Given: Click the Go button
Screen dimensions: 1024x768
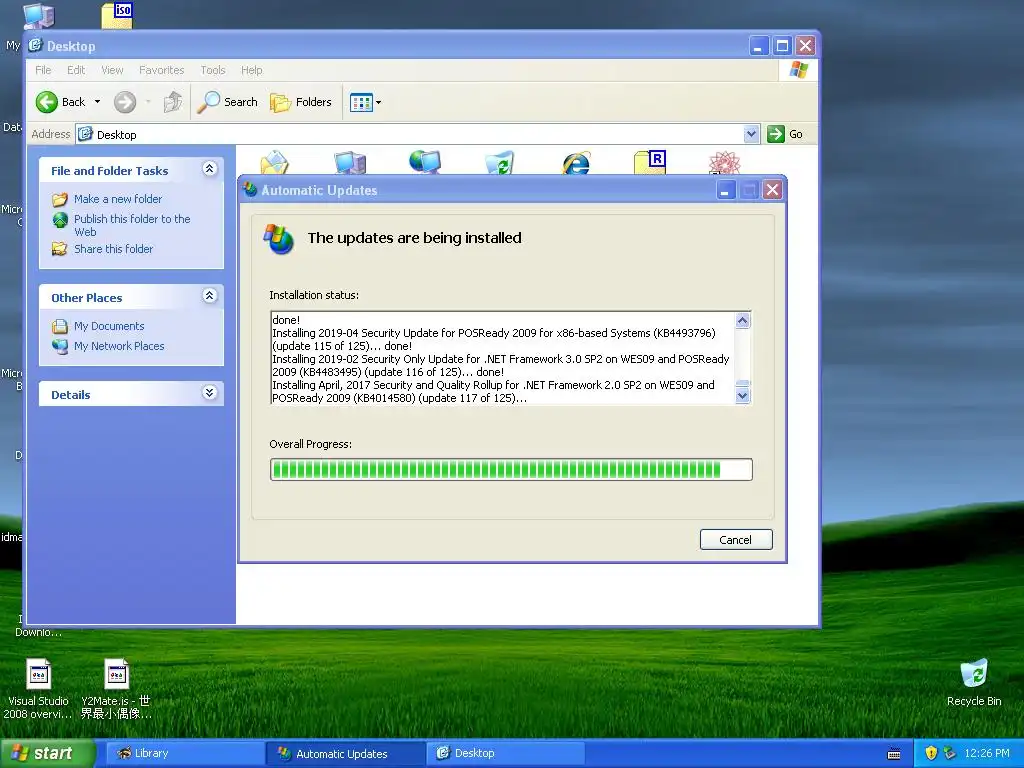Looking at the screenshot, I should 785,134.
